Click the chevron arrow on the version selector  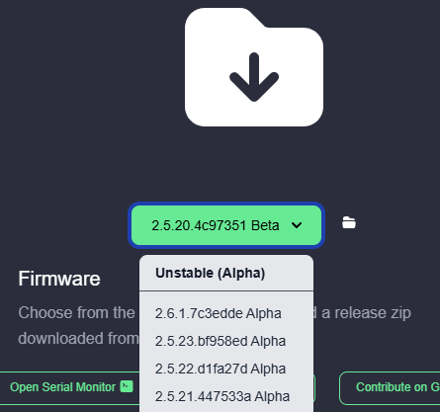point(297,225)
